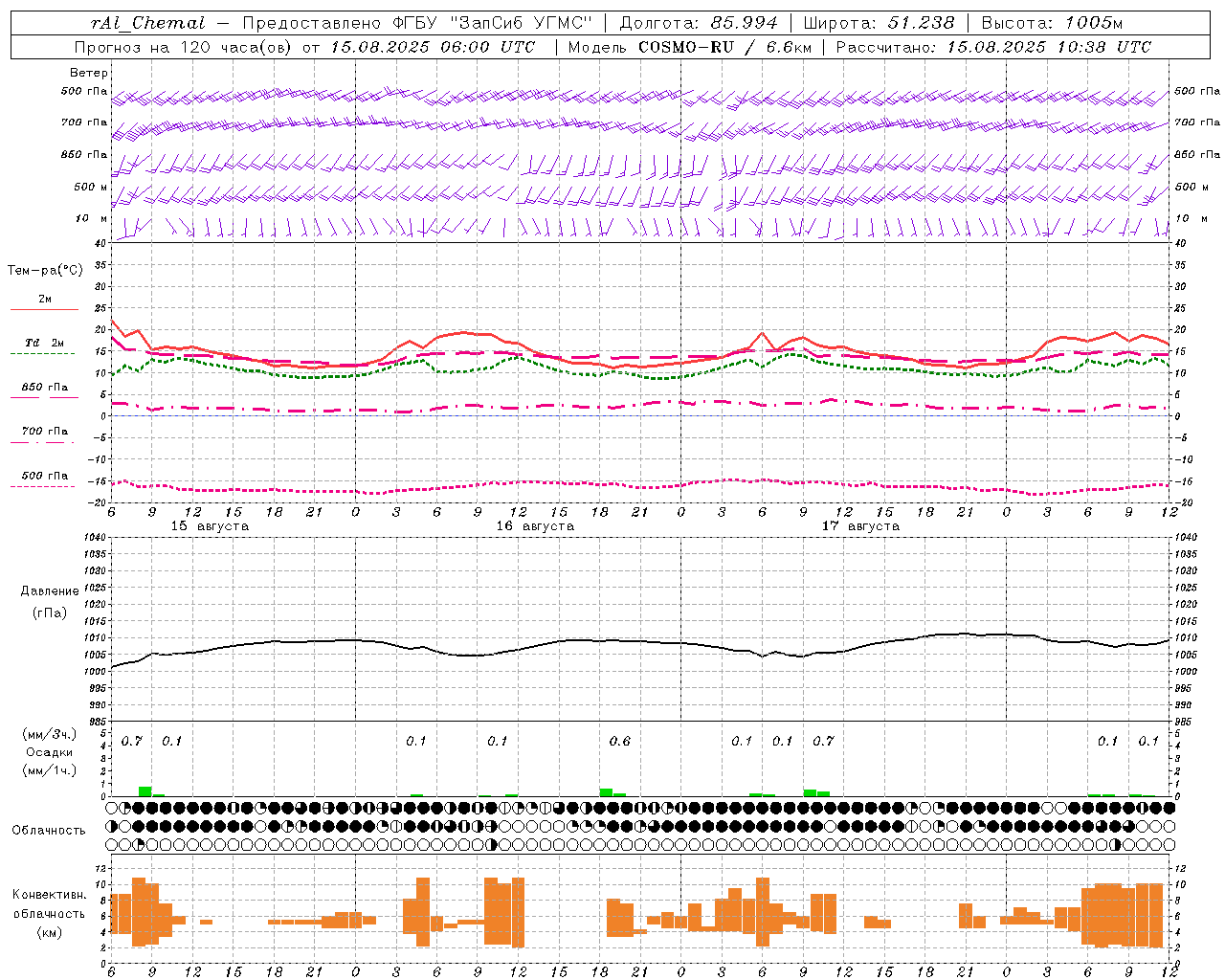The height and width of the screenshot is (980, 1225).
Task: Click the (гПа) unit under Давление
Action: coord(50,613)
